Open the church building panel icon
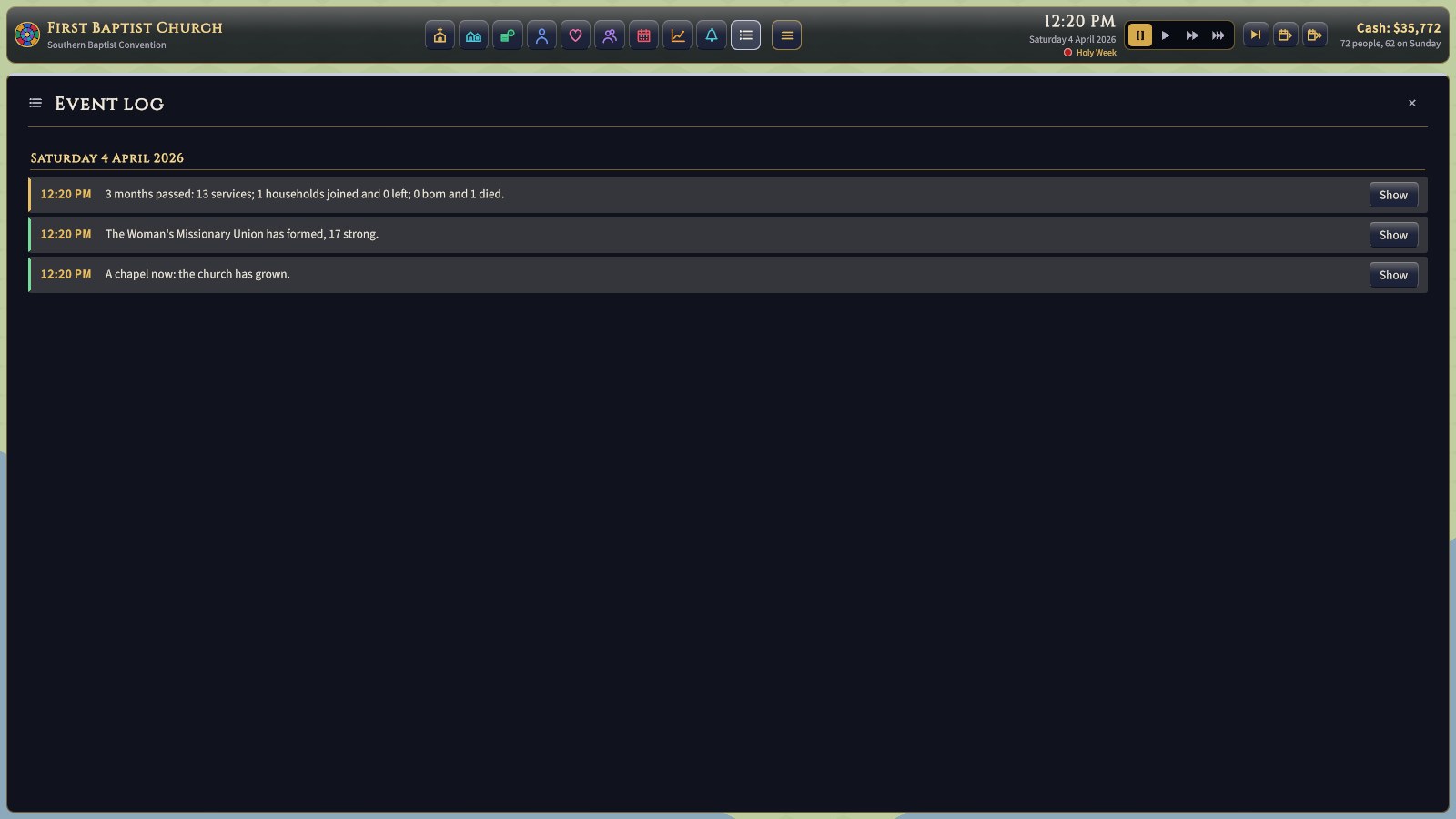1456x819 pixels. 440,35
